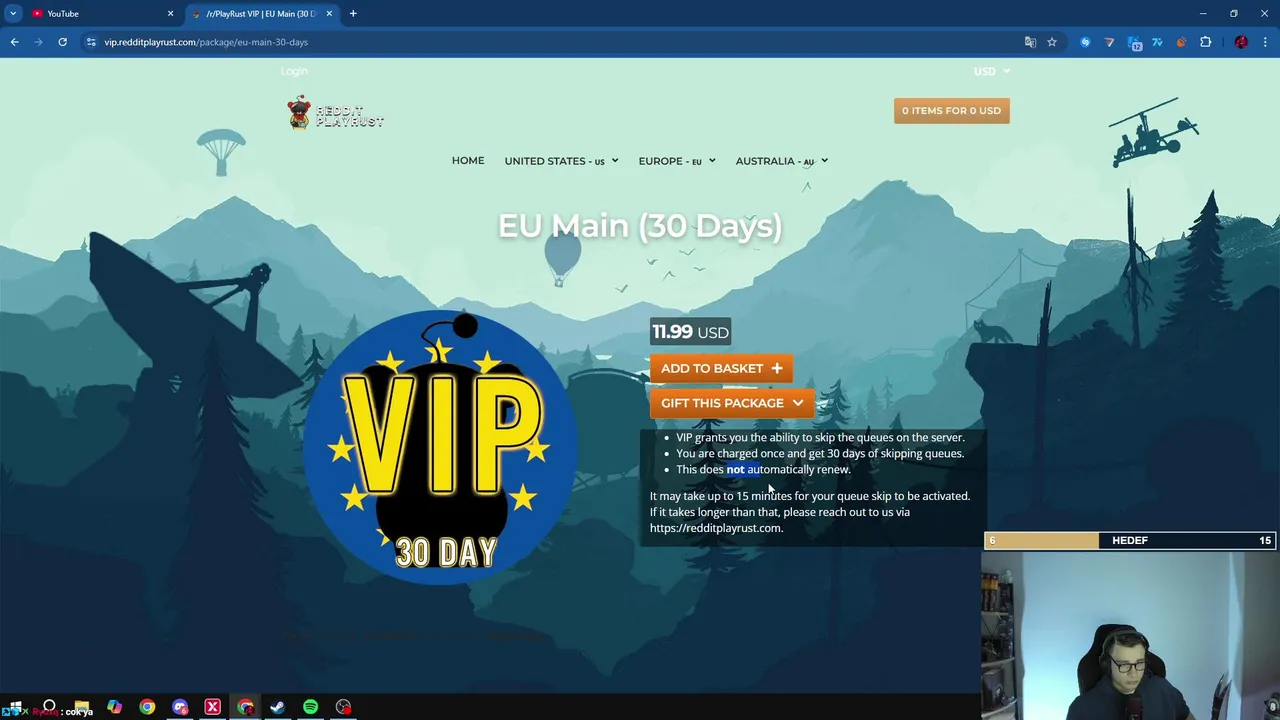Click the address bar URL

[x=206, y=42]
